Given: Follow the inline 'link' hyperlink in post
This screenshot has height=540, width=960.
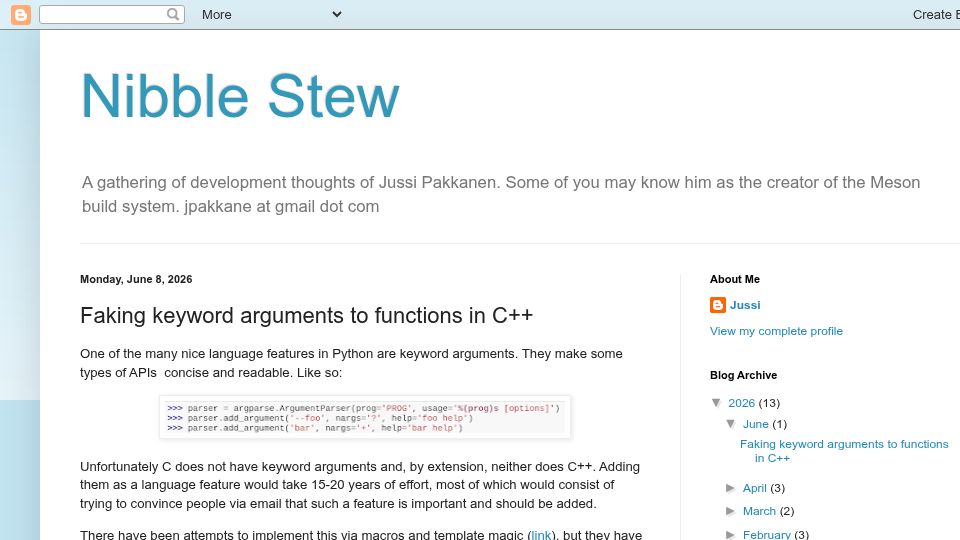Looking at the screenshot, I should [x=541, y=534].
